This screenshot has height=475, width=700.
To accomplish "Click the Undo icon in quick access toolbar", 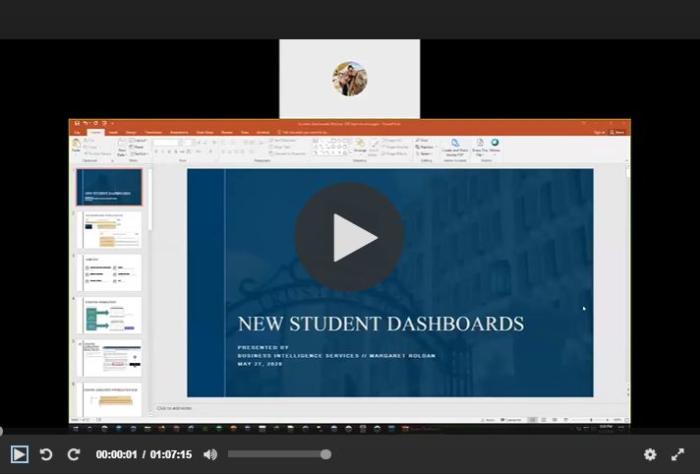I will [x=86, y=123].
